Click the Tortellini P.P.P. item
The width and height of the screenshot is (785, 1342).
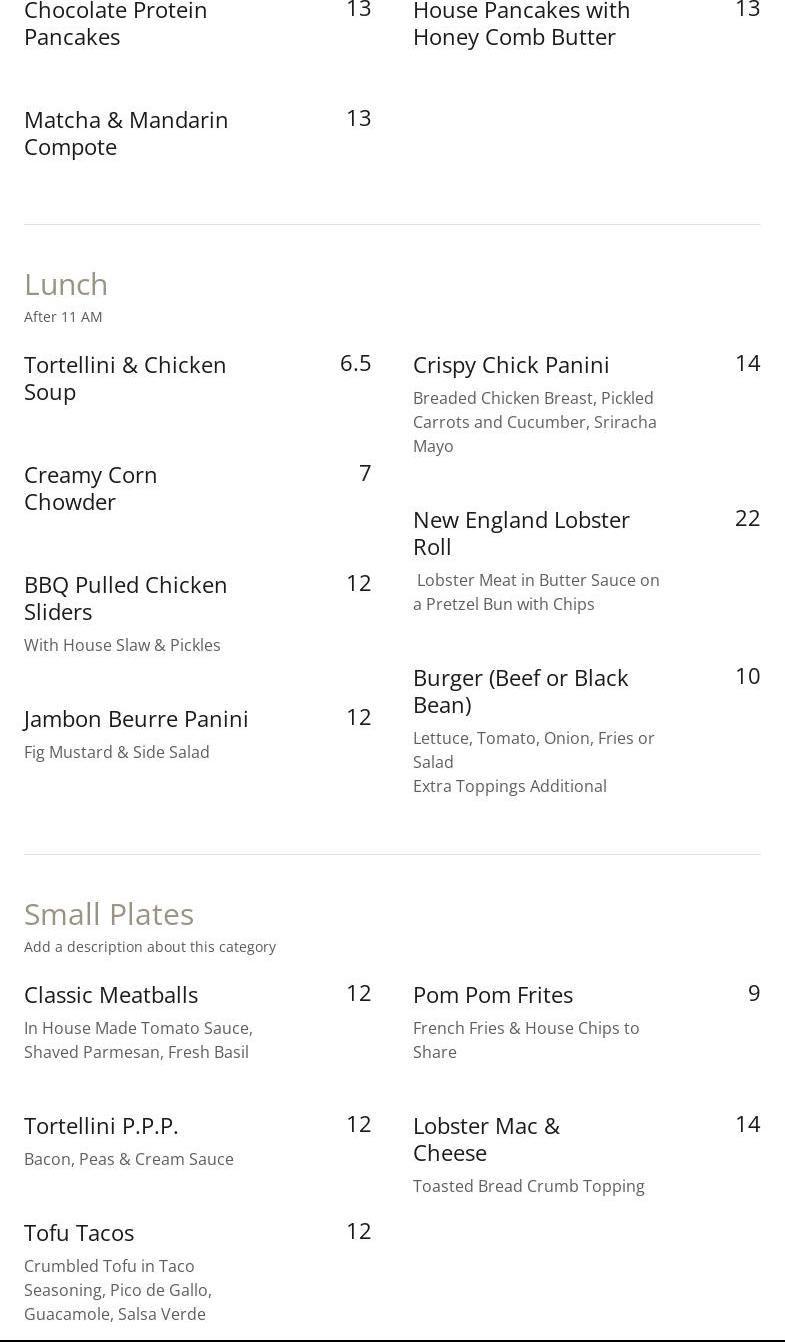click(x=101, y=1126)
